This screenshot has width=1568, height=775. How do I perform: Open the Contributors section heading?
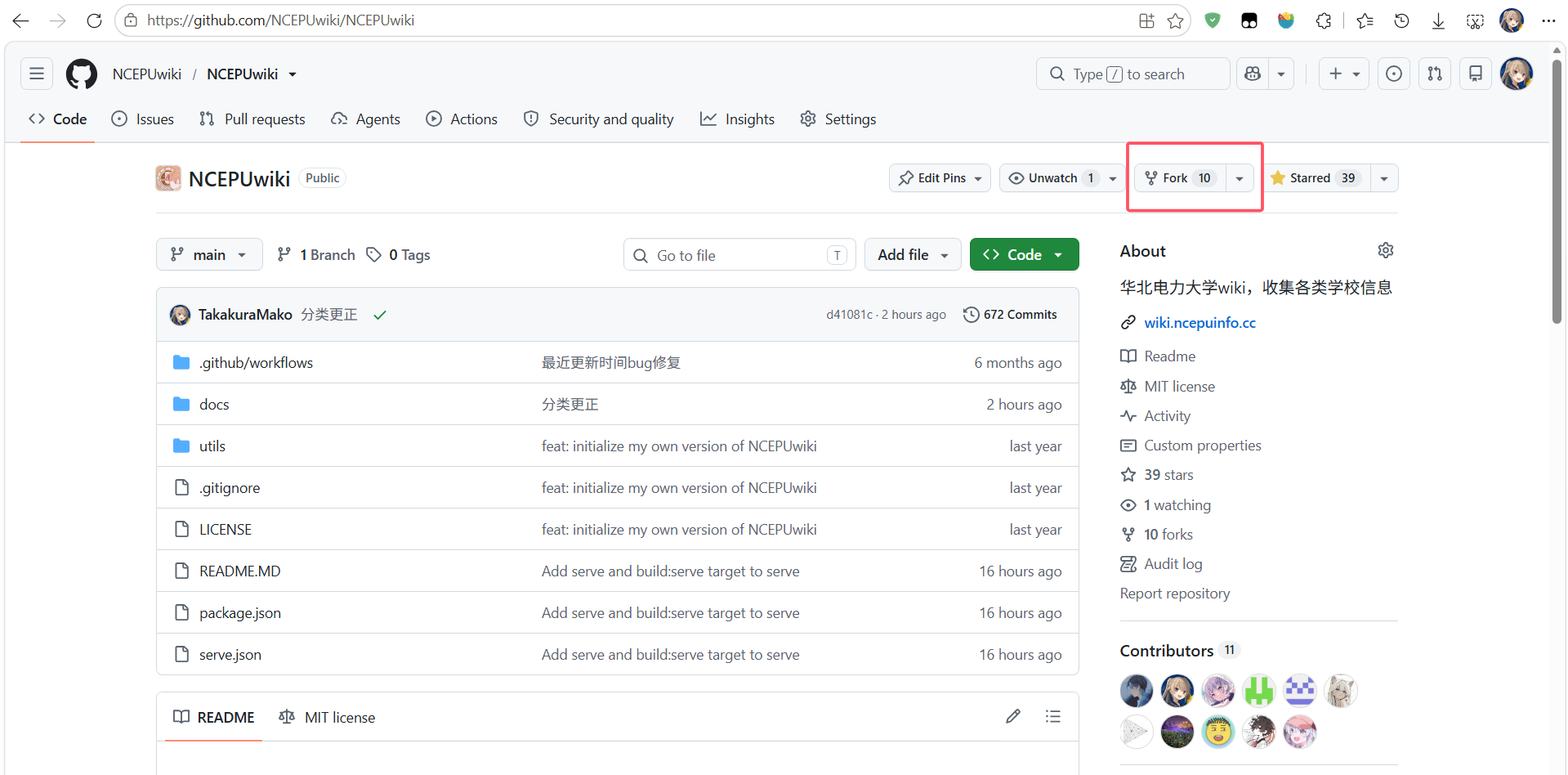pos(1166,651)
